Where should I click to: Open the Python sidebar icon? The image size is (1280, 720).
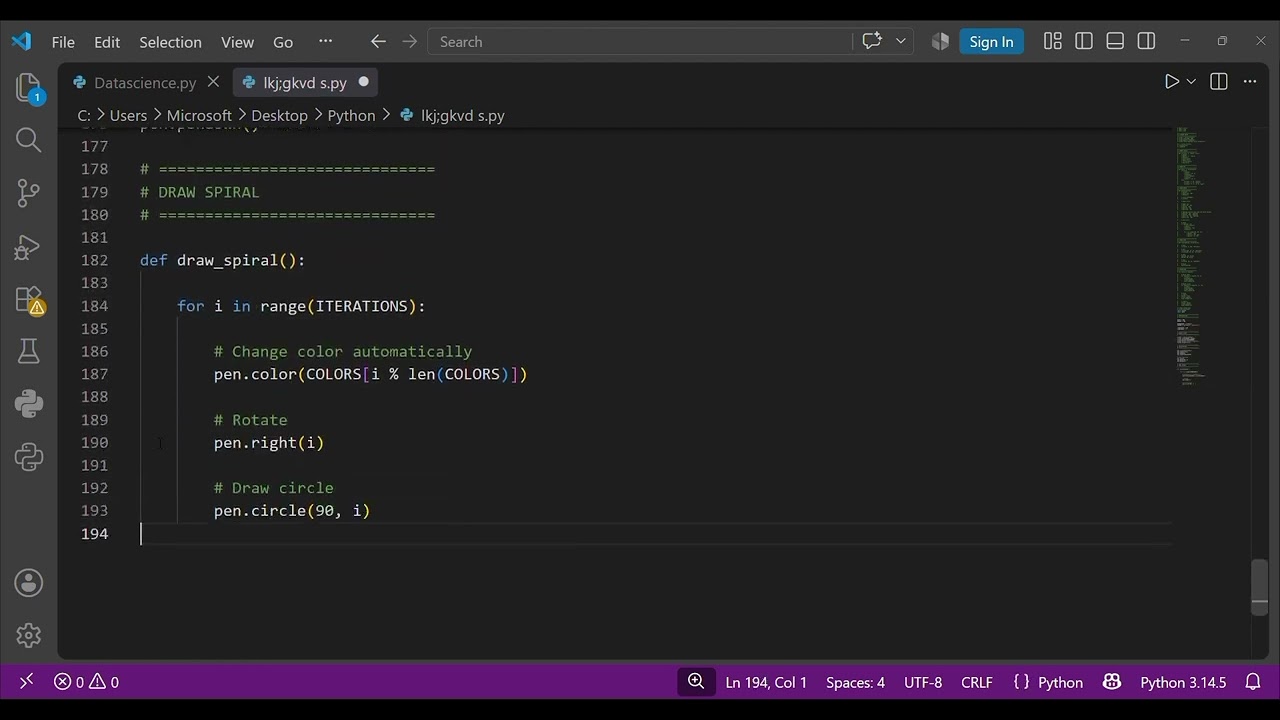[29, 404]
